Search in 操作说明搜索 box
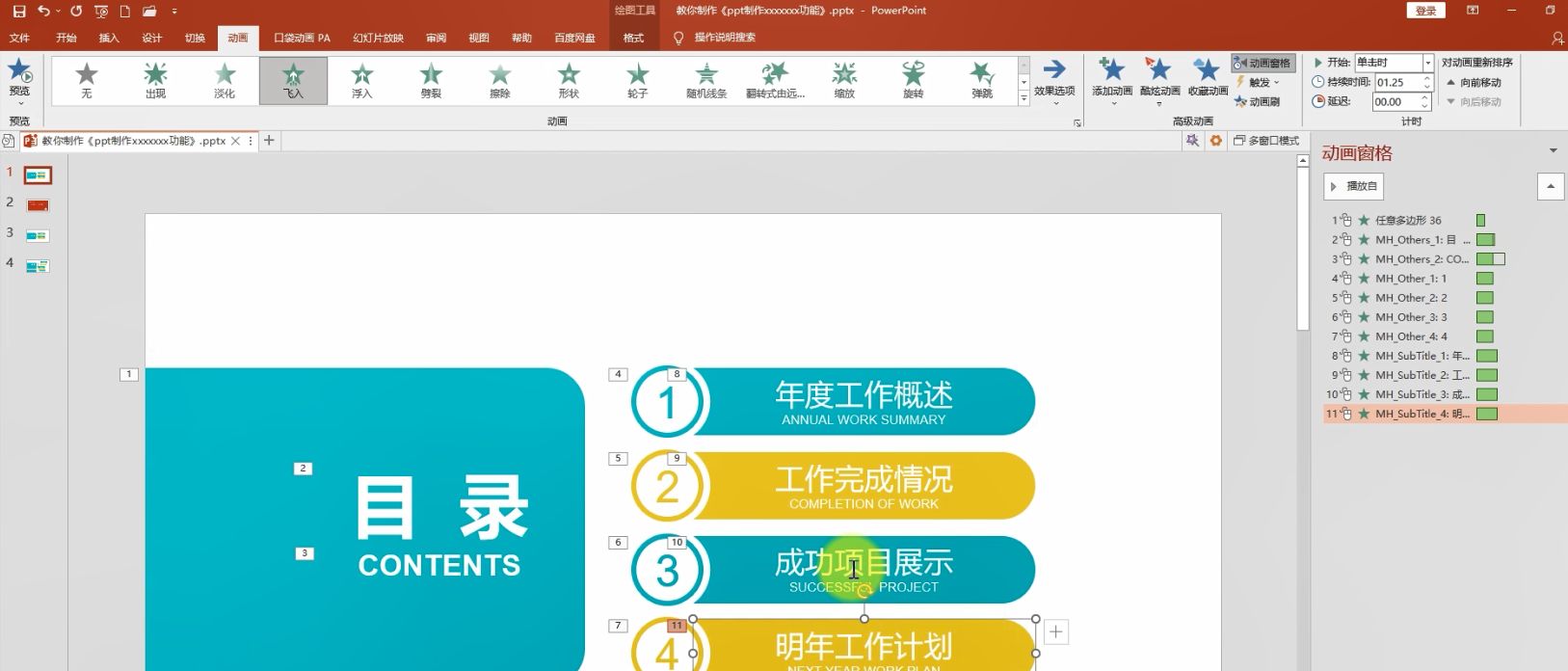This screenshot has height=671, width=1568. coord(725,38)
